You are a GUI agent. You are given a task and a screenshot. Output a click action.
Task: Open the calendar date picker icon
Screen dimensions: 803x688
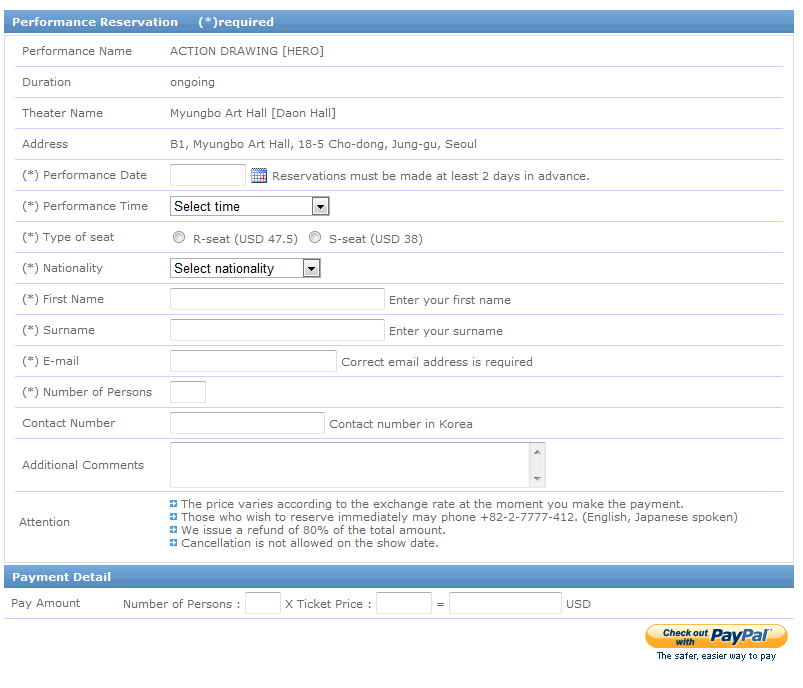(259, 176)
